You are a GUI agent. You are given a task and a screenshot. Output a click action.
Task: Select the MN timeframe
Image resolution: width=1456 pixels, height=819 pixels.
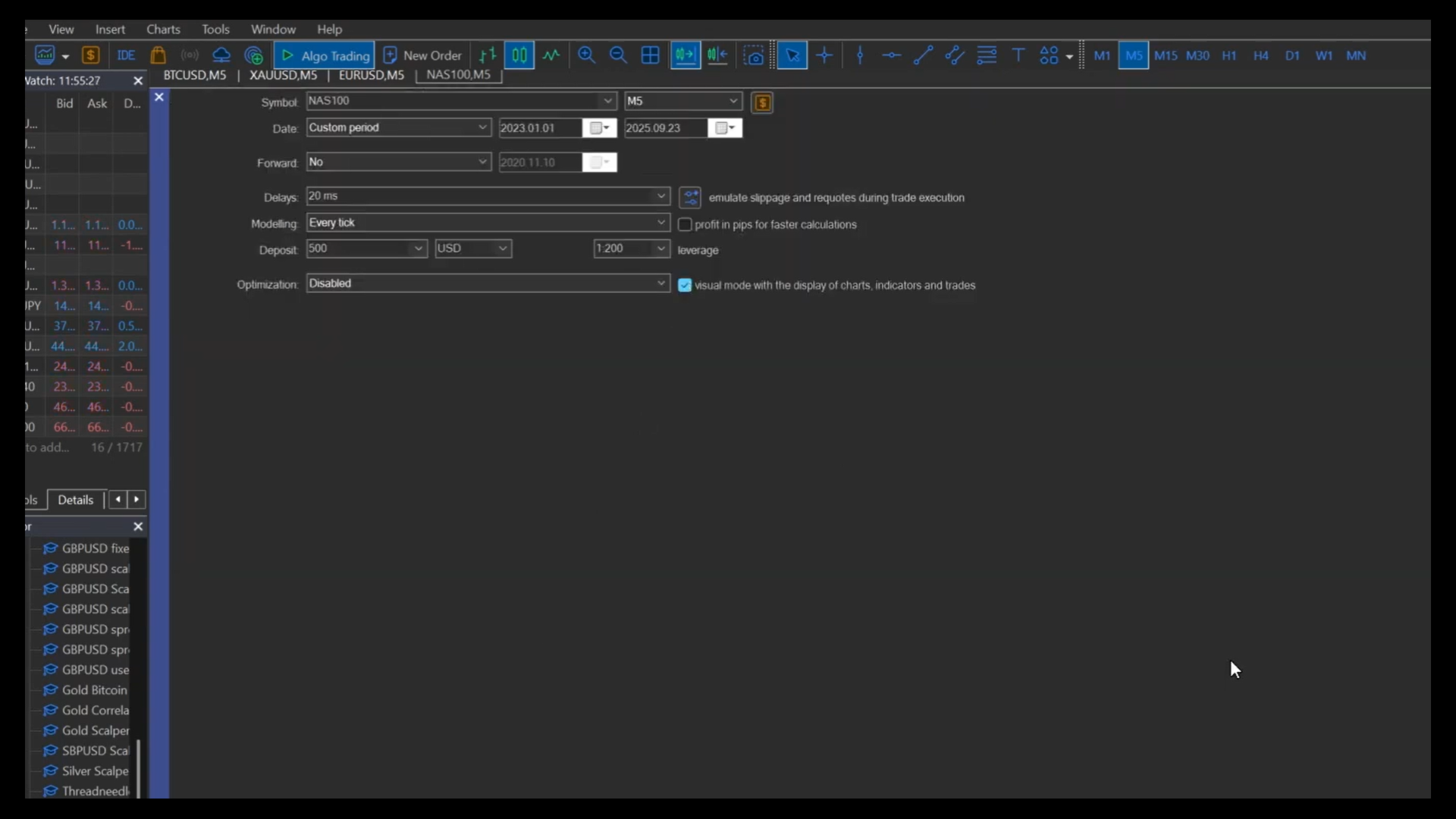pyautogui.click(x=1356, y=55)
